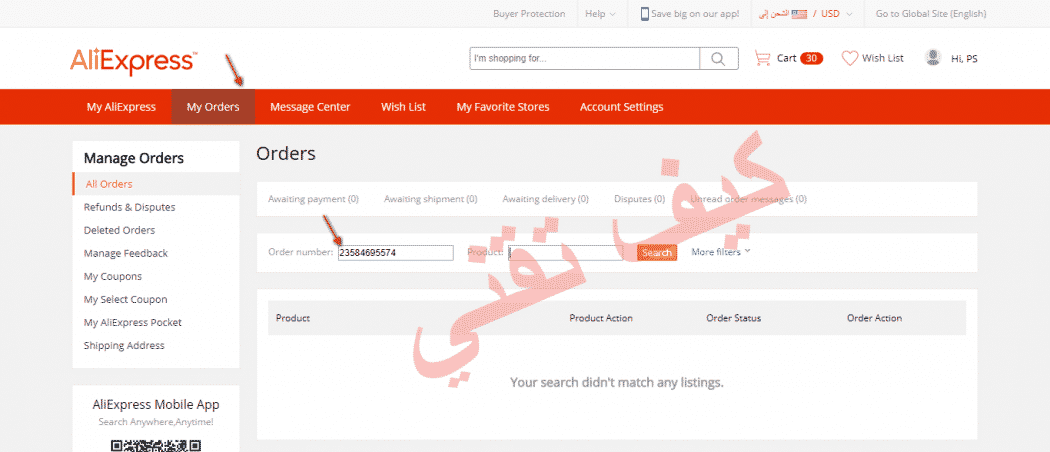Open Account Settings tab
Image resolution: width=1050 pixels, height=452 pixels.
tap(621, 107)
